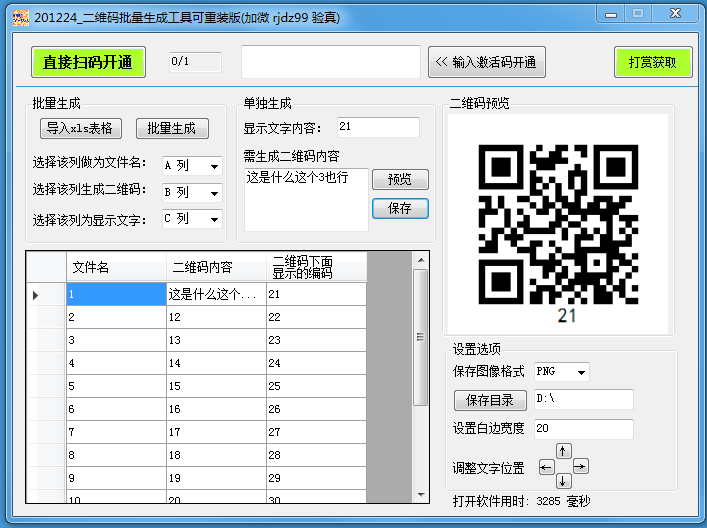Click display code cell 28
Screen dimensions: 707x528
[x=317, y=455]
